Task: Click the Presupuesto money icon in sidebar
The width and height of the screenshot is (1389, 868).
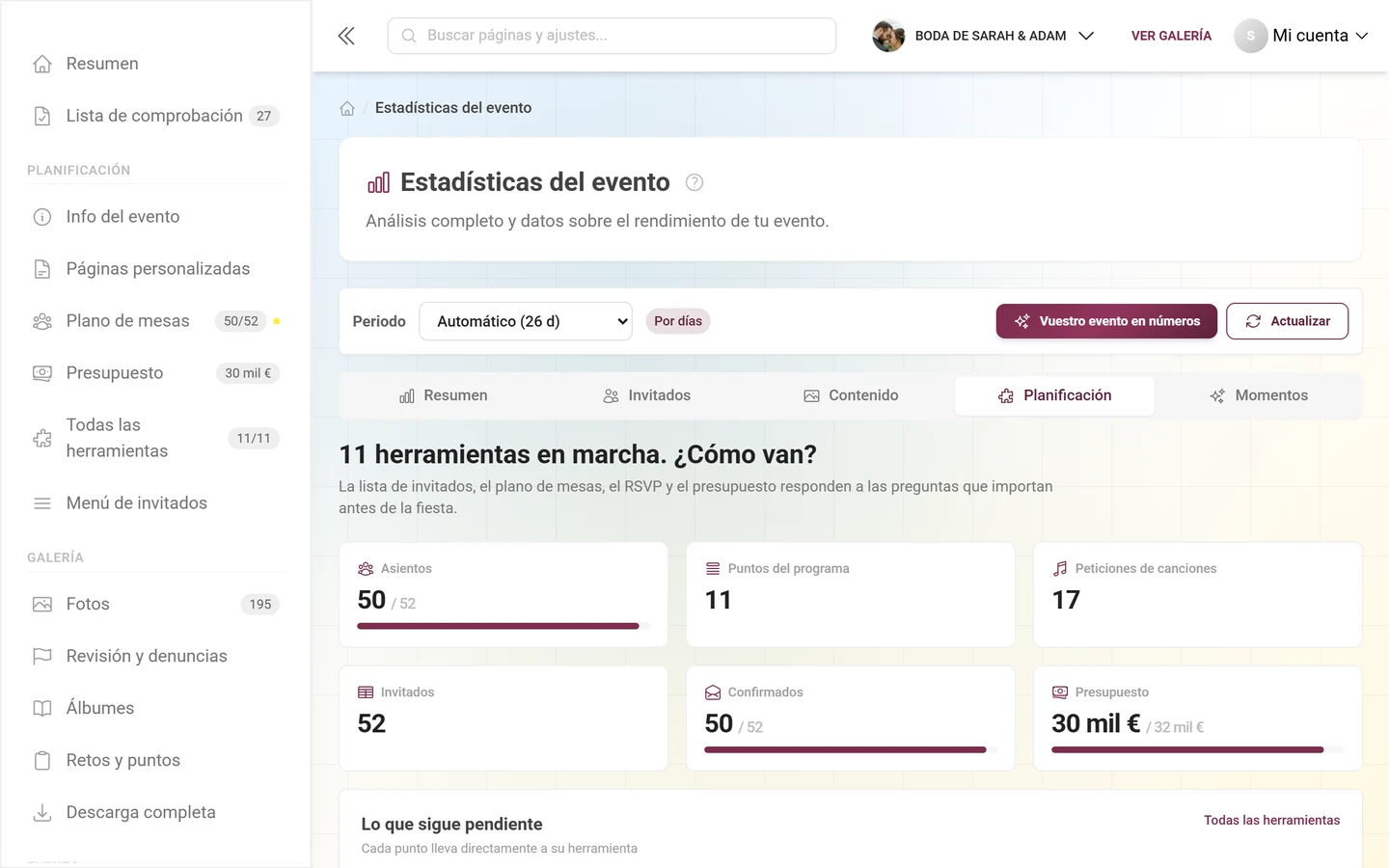Action: (42, 373)
